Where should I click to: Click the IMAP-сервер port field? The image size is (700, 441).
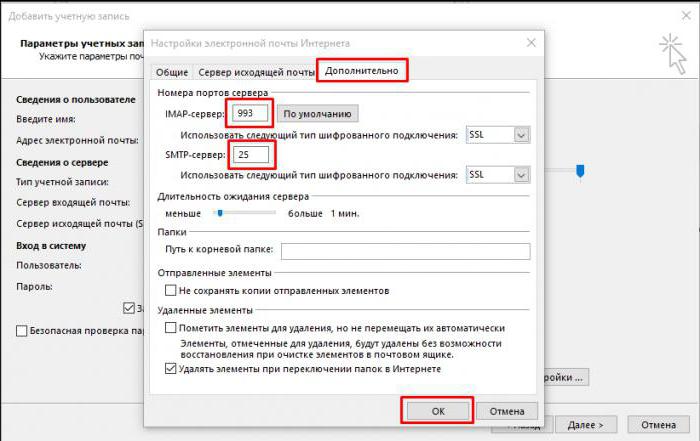pyautogui.click(x=249, y=113)
